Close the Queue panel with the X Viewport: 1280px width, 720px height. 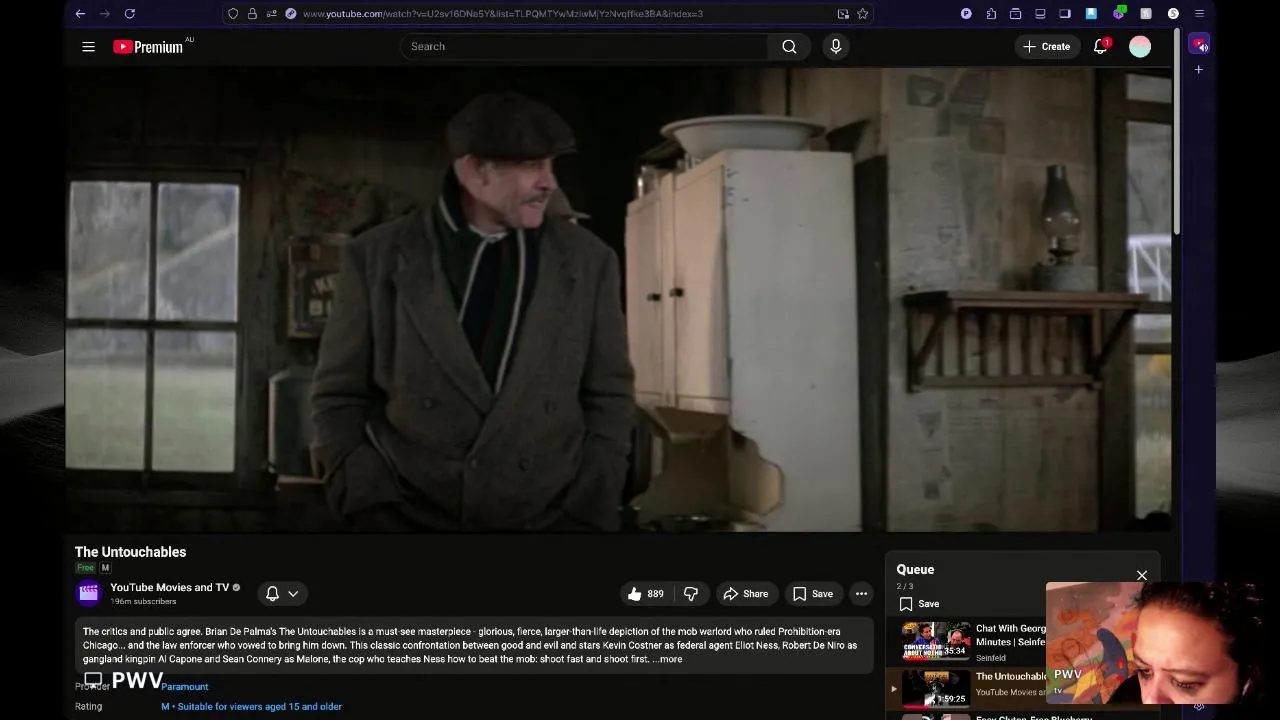click(1142, 575)
